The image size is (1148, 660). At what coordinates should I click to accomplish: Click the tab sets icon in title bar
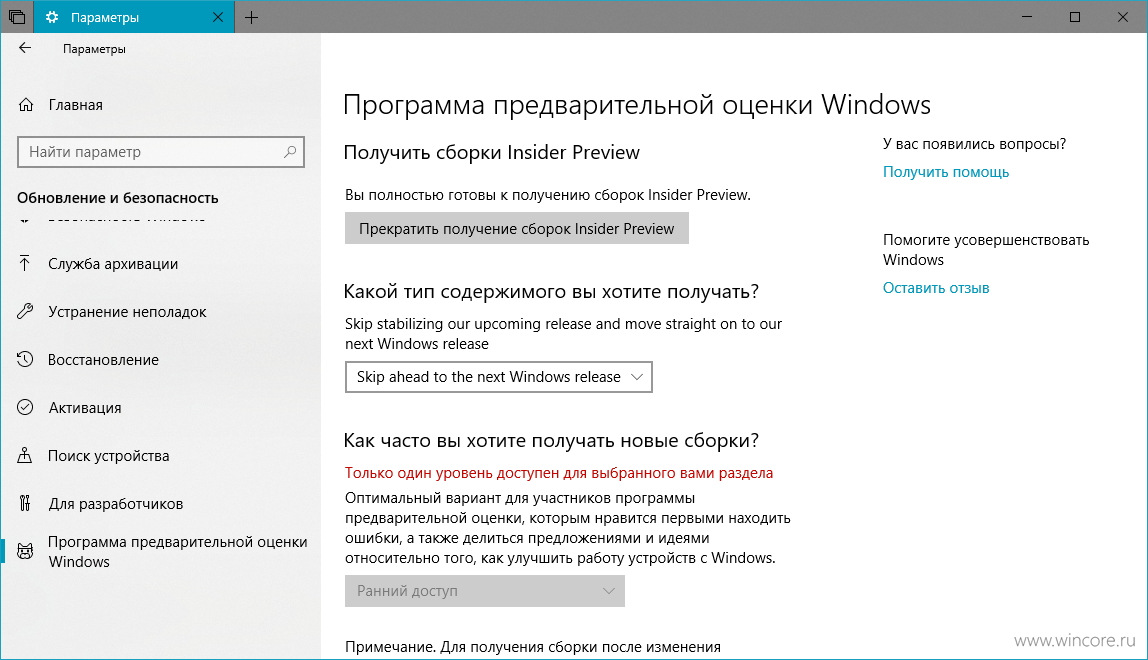(x=17, y=17)
